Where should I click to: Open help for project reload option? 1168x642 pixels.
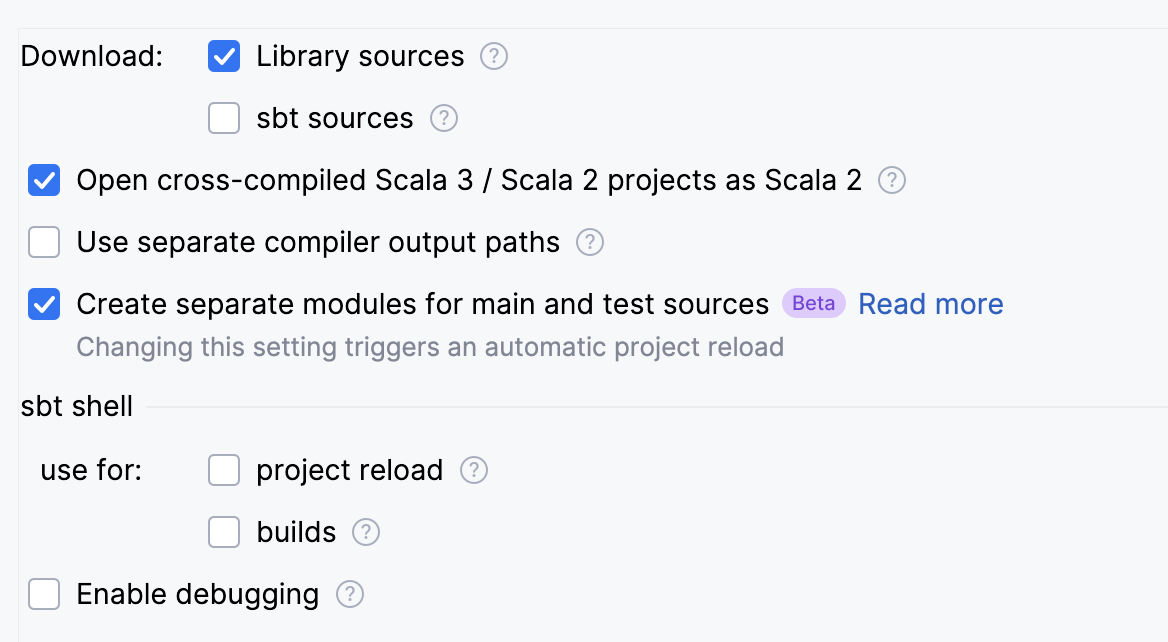click(x=473, y=470)
